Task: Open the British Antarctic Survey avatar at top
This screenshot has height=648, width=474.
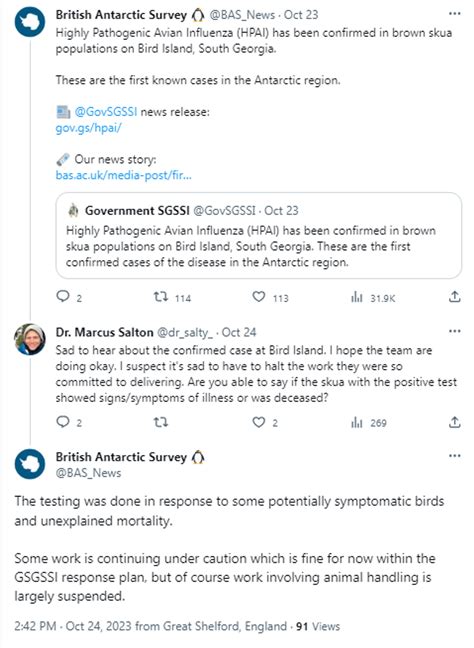Action: point(30,22)
